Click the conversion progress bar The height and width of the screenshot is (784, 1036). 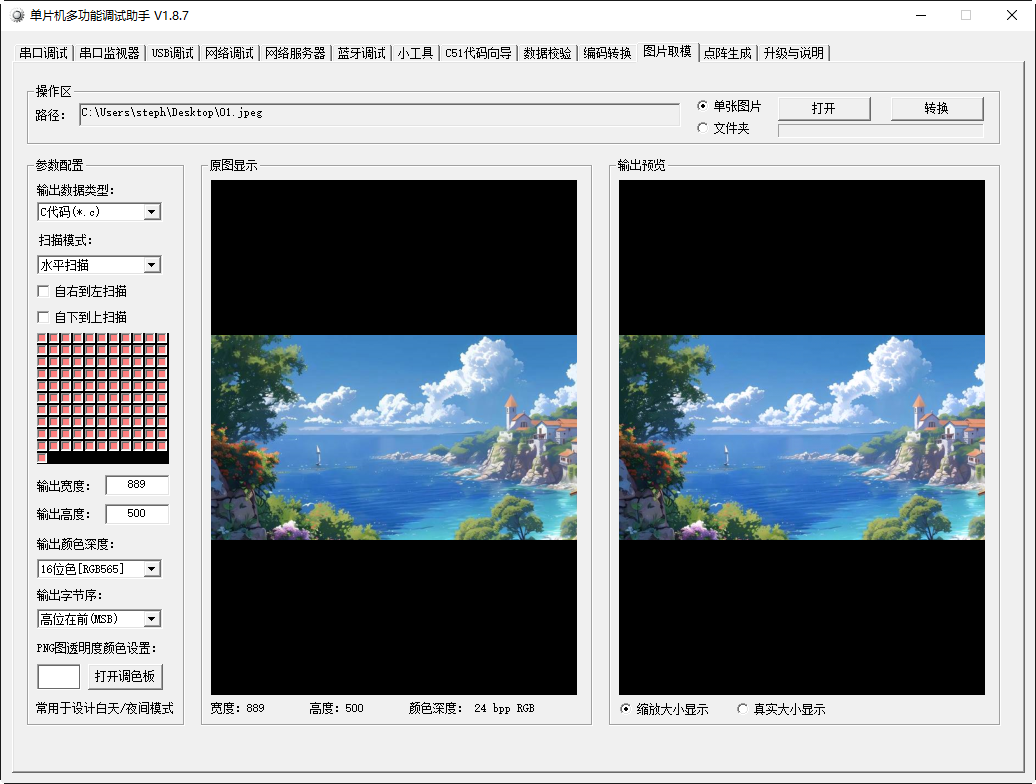(881, 131)
